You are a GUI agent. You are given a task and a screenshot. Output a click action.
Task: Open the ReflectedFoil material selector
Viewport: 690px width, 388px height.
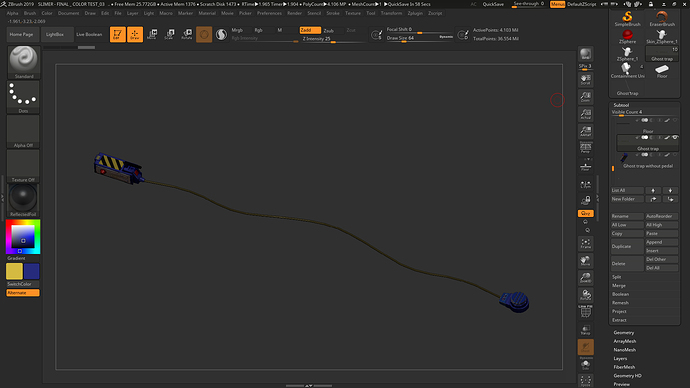click(23, 200)
